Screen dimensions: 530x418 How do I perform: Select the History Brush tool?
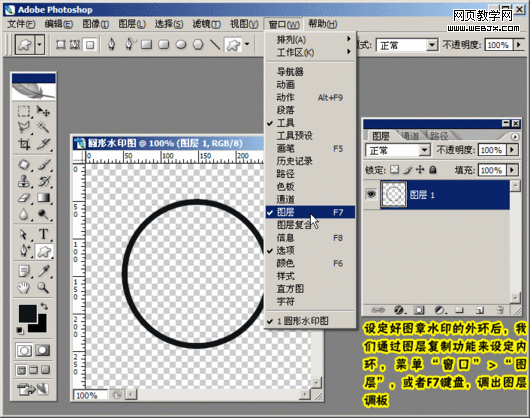point(43,181)
